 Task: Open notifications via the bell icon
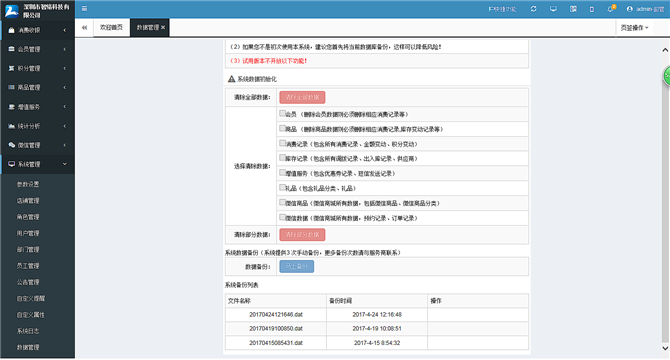coord(611,9)
